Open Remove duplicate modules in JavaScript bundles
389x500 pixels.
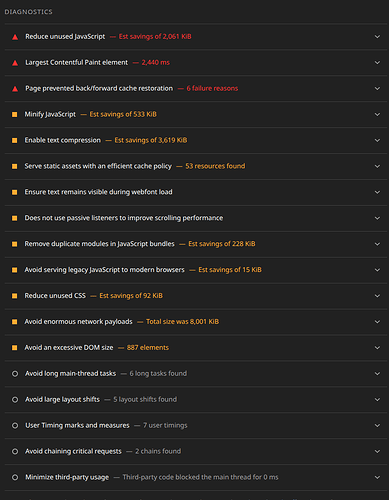tap(196, 244)
